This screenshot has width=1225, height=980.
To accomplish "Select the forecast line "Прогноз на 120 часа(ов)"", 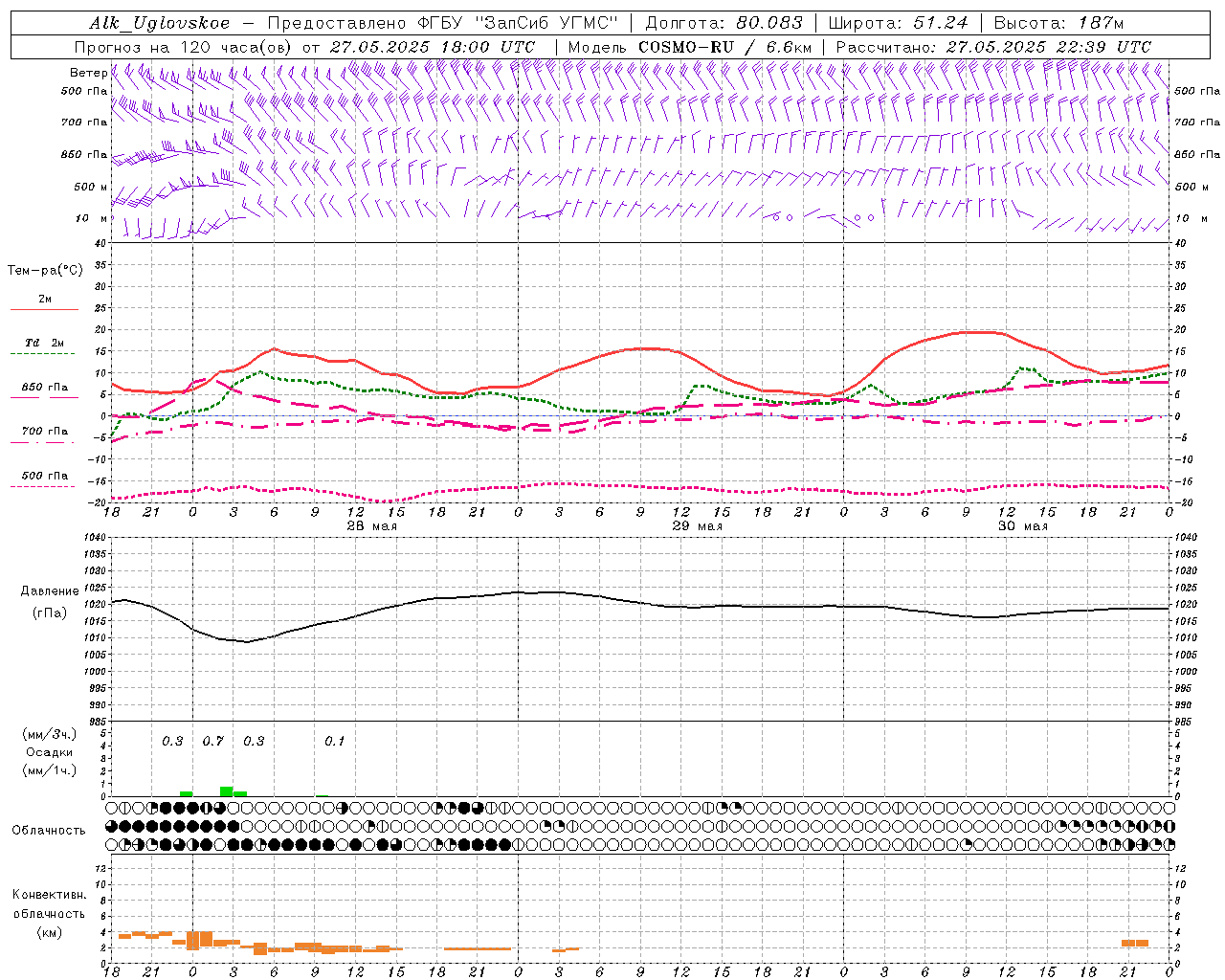I will tap(184, 47).
